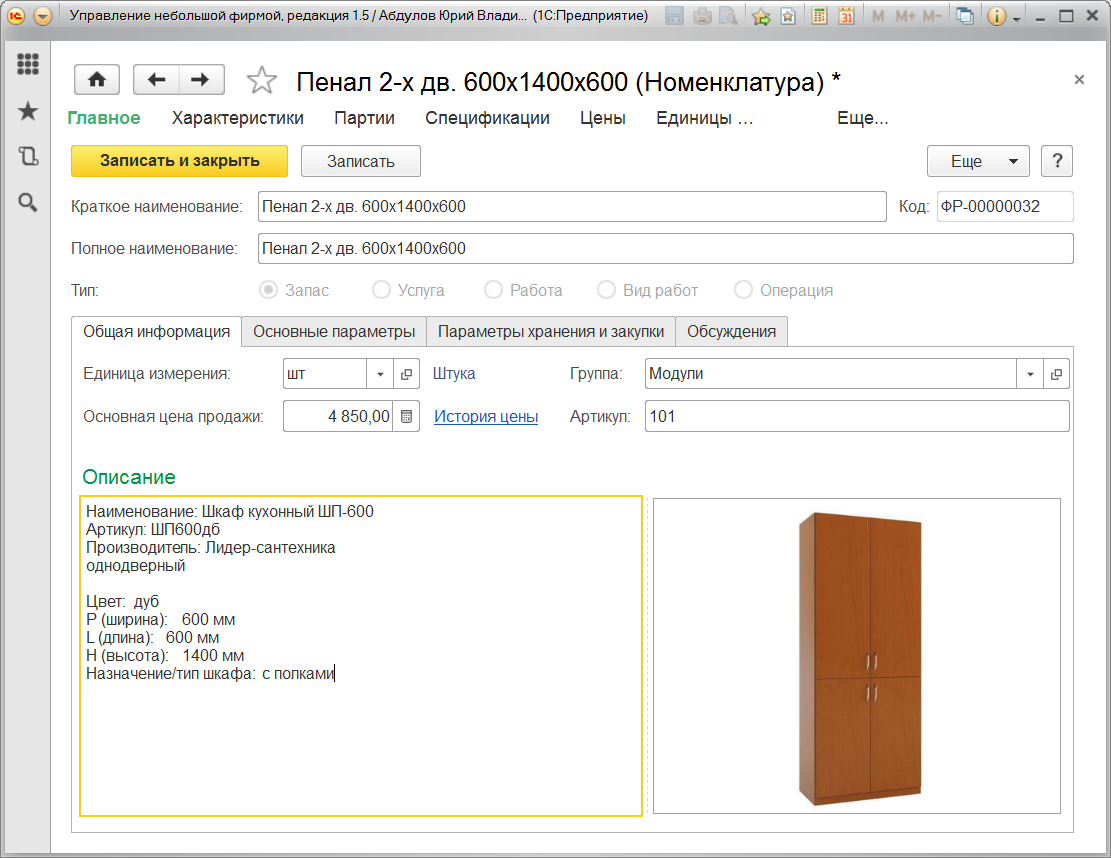Click the search magnifier in sidebar
Image resolution: width=1111 pixels, height=858 pixels.
pyautogui.click(x=28, y=203)
